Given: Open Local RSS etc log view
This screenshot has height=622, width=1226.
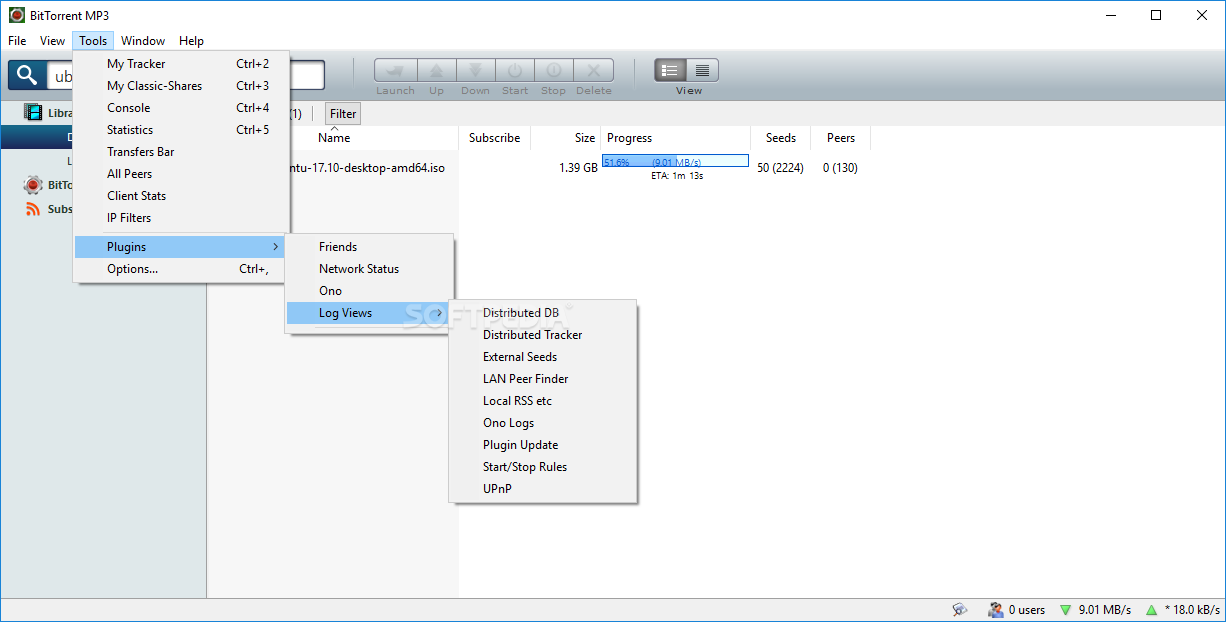Looking at the screenshot, I should pyautogui.click(x=544, y=401).
